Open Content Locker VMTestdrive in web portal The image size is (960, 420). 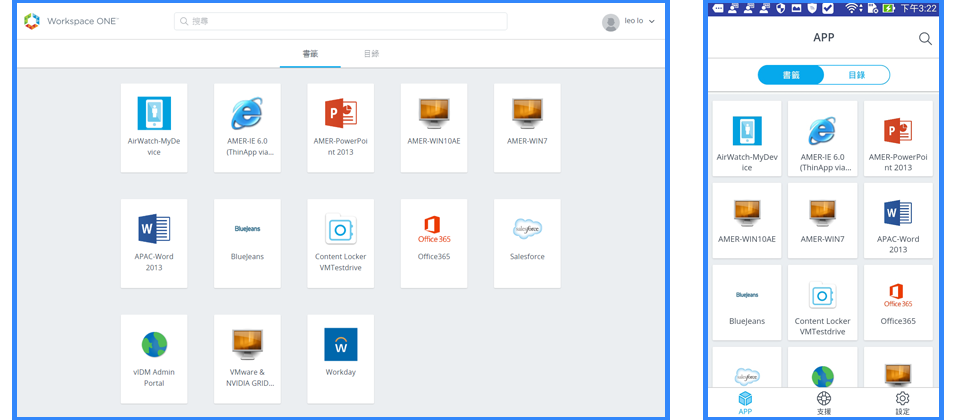point(340,243)
